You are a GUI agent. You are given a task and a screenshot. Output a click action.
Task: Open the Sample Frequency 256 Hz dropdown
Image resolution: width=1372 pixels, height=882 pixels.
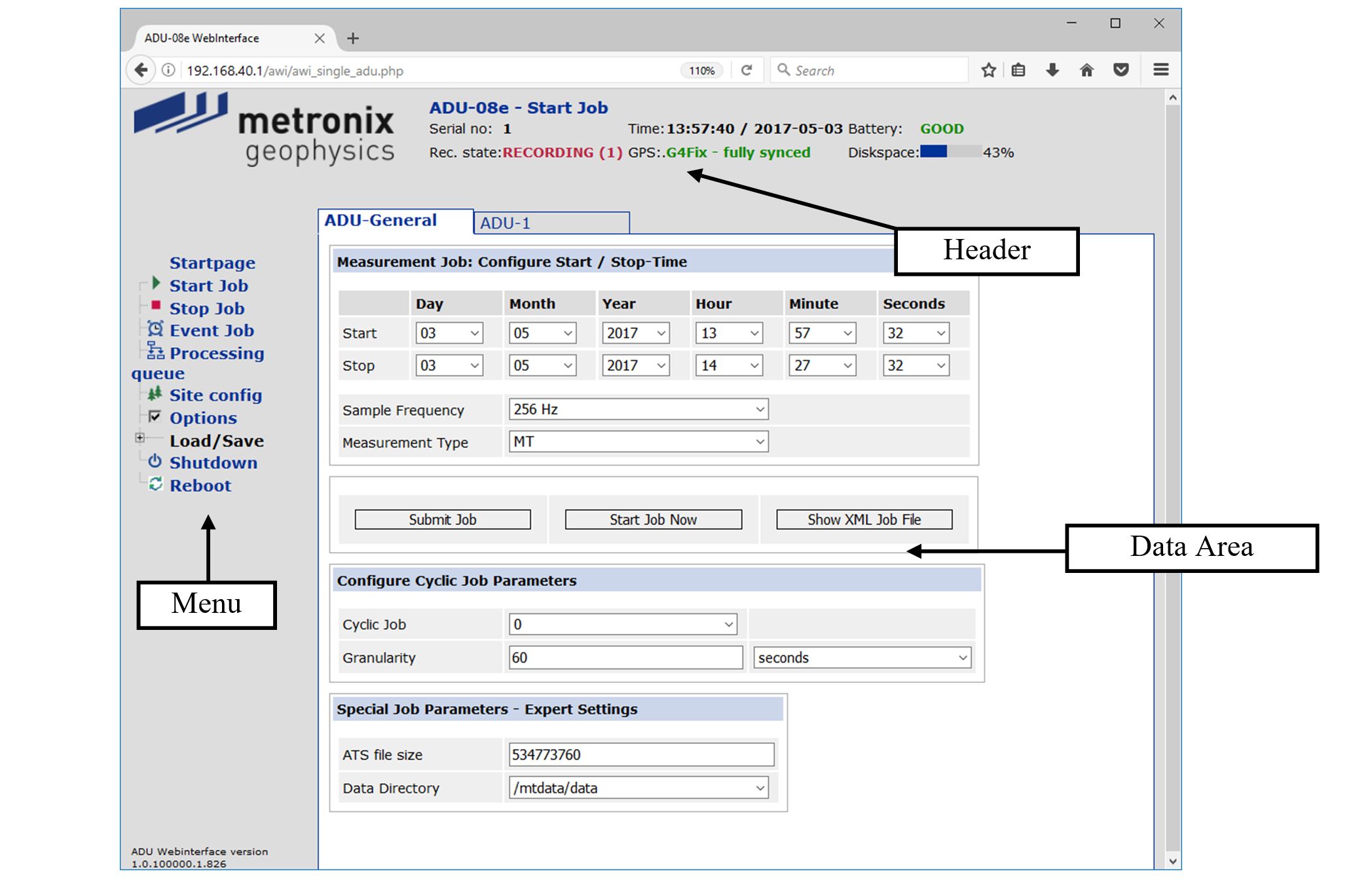(x=639, y=409)
